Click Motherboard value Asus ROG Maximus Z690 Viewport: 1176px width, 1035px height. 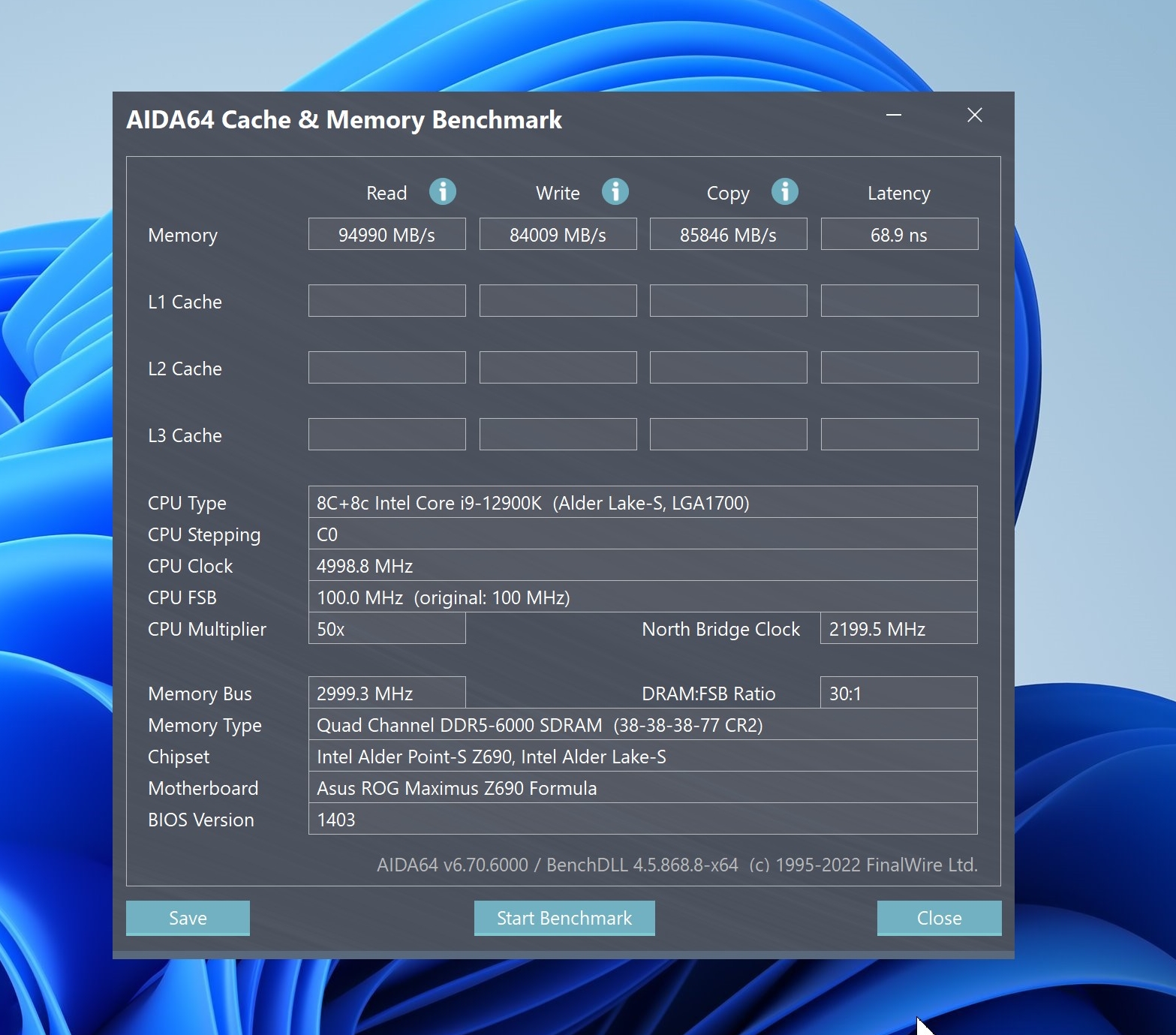tap(642, 787)
